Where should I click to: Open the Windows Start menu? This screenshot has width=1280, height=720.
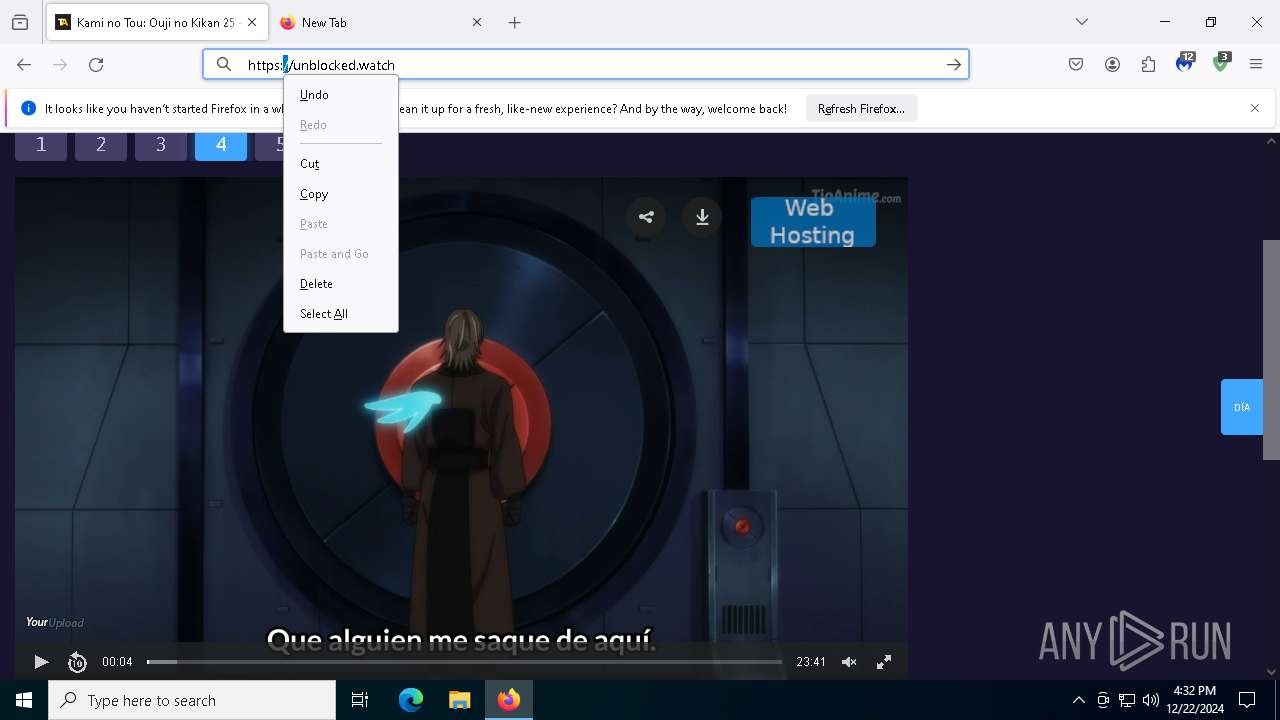pyautogui.click(x=24, y=700)
